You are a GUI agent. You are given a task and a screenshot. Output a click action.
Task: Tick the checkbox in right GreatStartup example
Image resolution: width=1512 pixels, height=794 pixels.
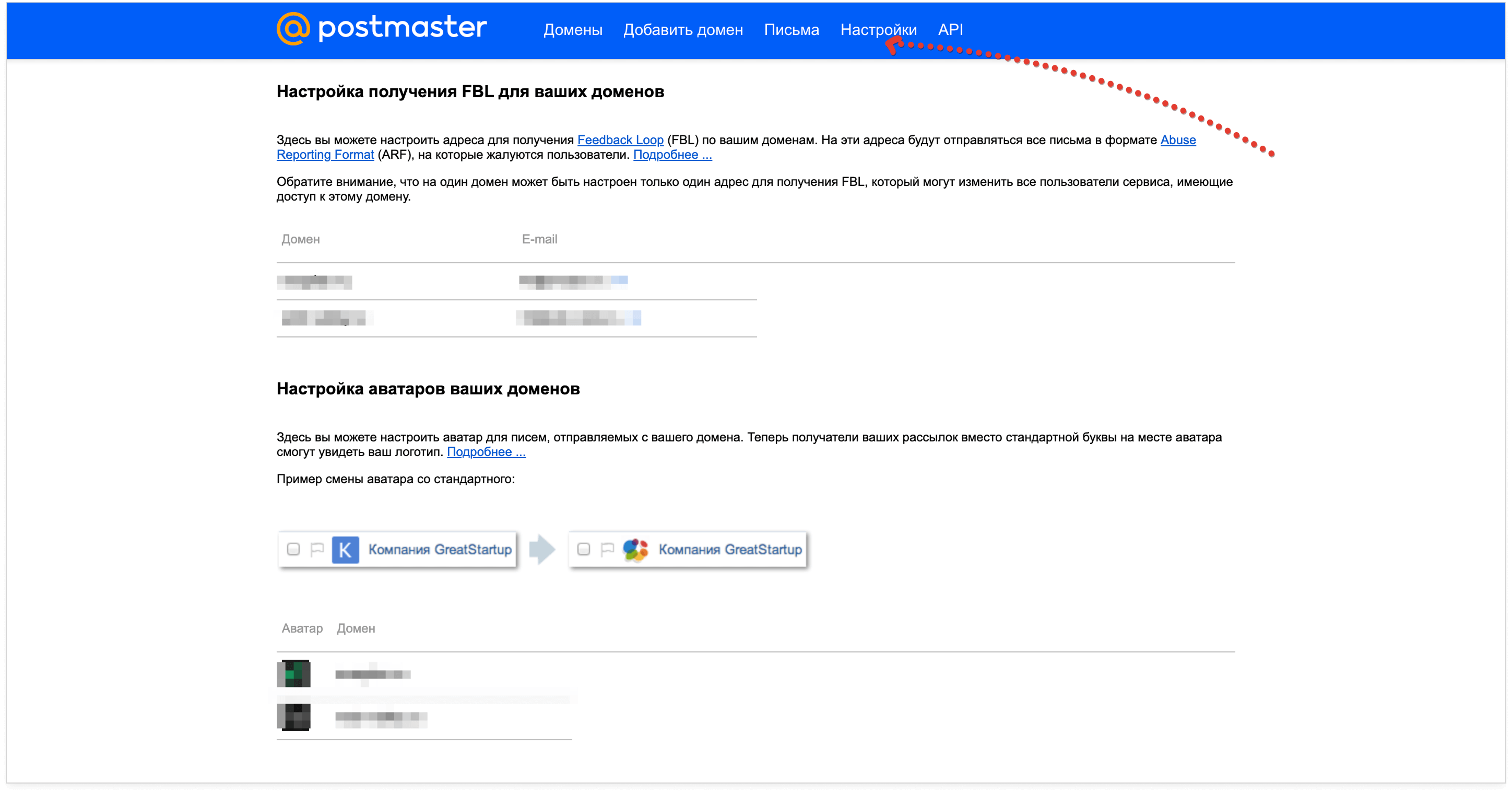[x=583, y=550]
